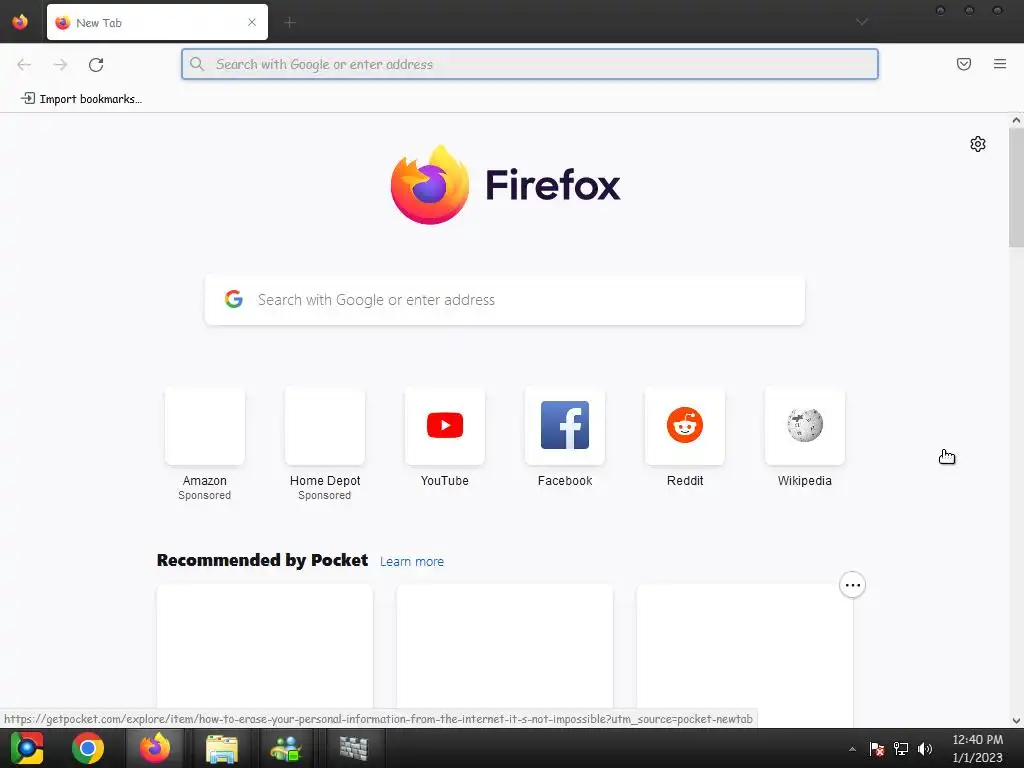Open Save to Pocket button
This screenshot has height=768, width=1024.
coord(964,64)
